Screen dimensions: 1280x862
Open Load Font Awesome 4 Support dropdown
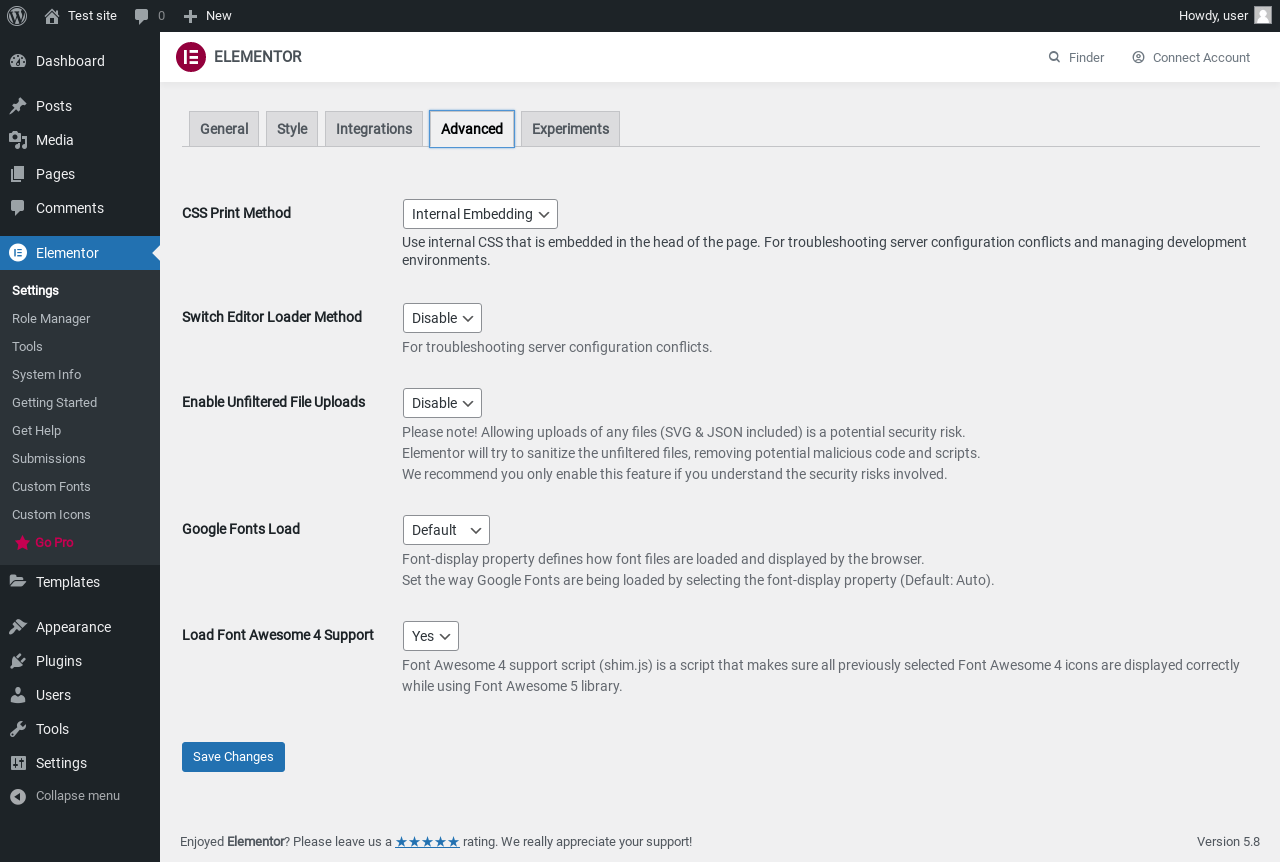[431, 636]
